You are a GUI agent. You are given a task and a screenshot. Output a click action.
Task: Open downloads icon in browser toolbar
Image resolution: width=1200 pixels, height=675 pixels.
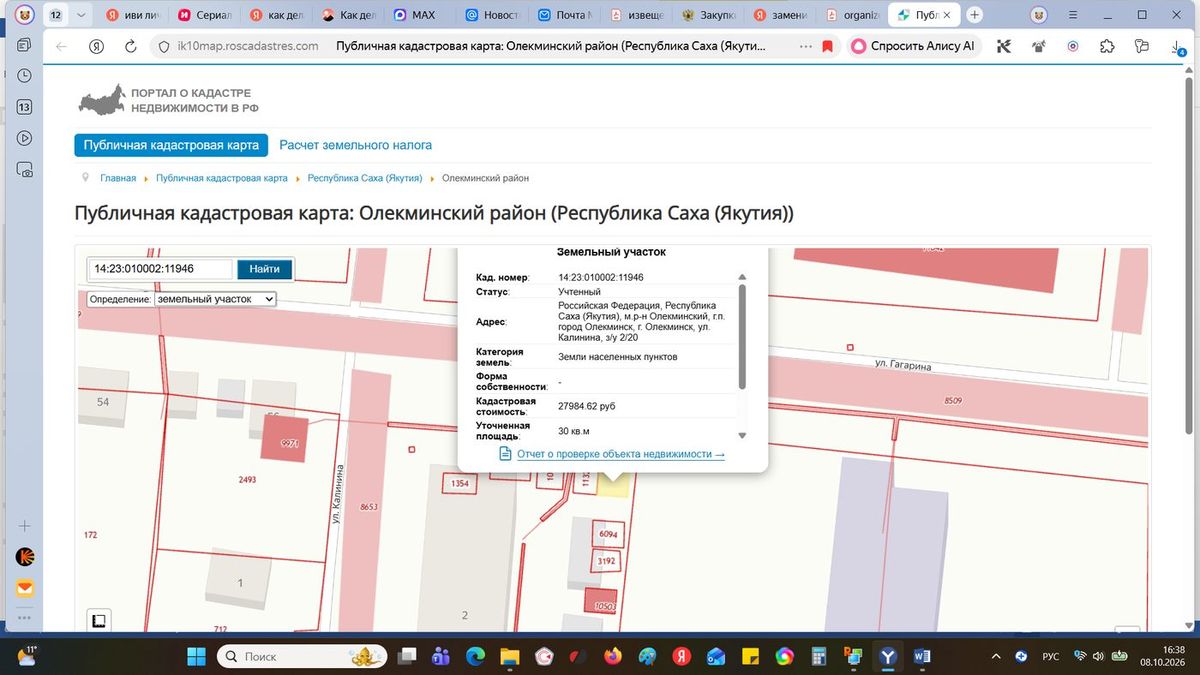tap(1176, 46)
